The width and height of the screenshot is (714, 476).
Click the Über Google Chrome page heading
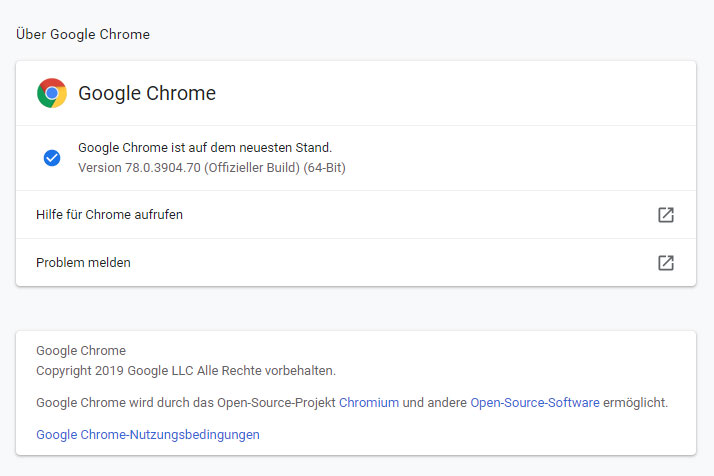83,34
